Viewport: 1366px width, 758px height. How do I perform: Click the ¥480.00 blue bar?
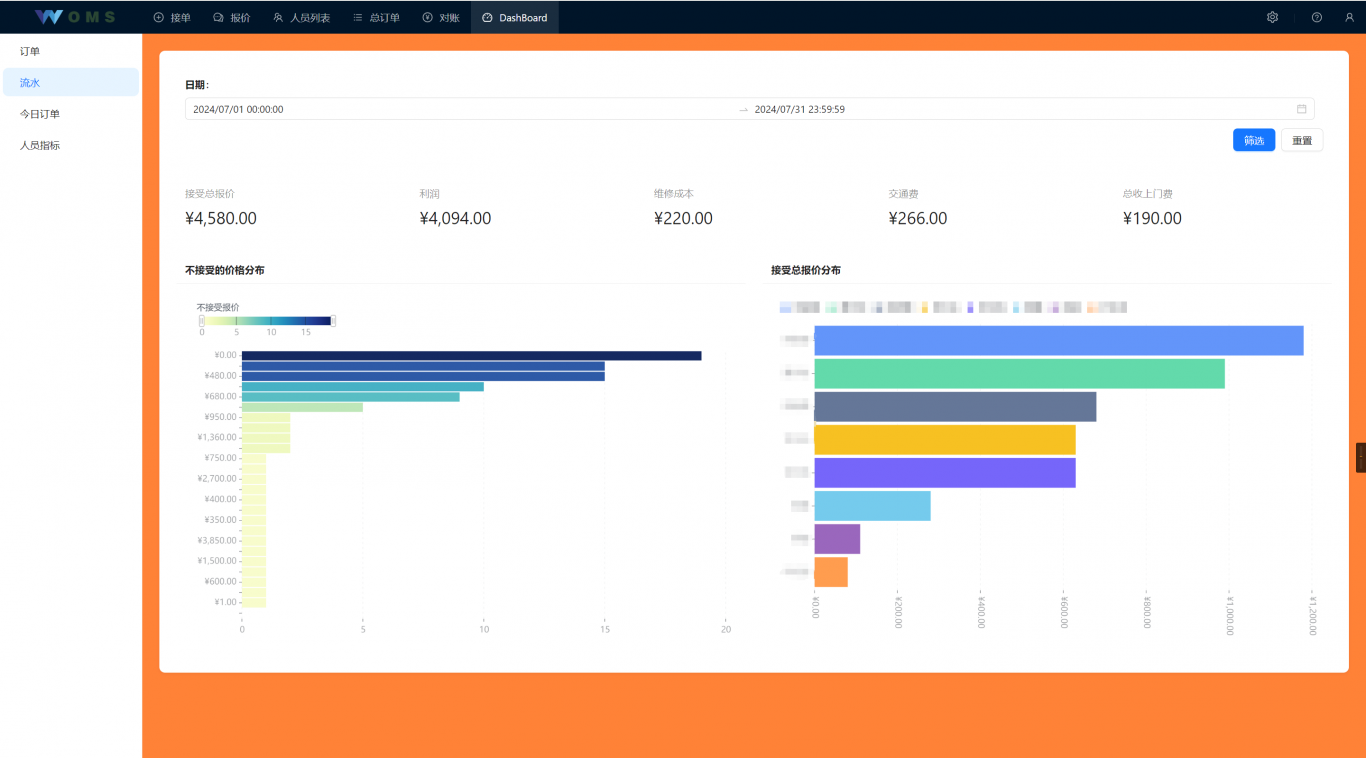point(423,376)
